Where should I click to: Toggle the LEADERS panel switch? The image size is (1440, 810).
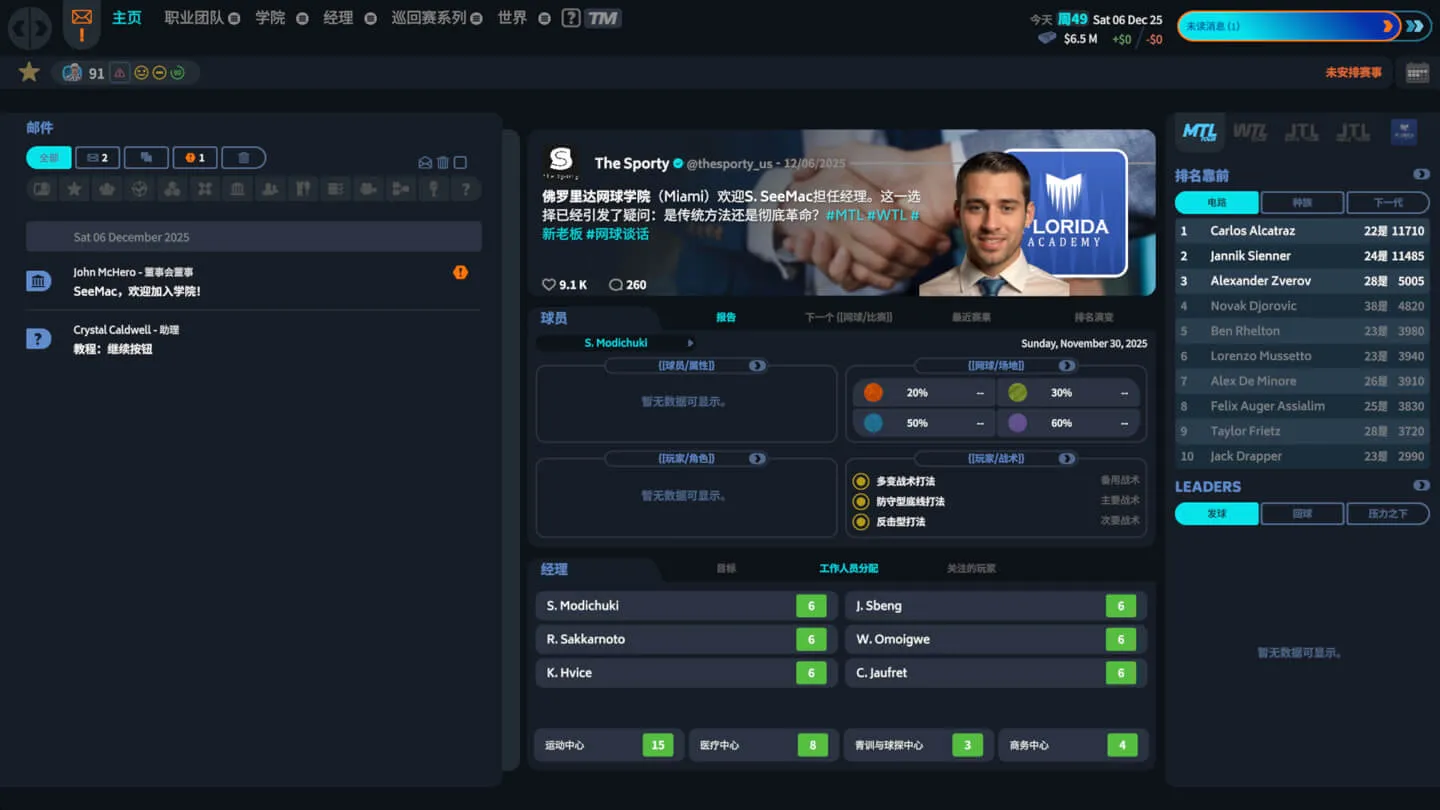pos(1421,486)
